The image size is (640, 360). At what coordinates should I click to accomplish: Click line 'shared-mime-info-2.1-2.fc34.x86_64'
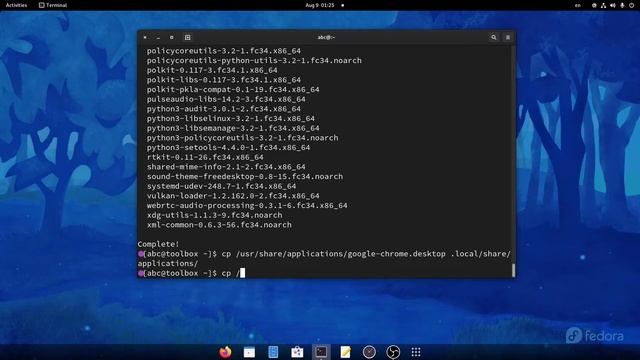coord(226,167)
